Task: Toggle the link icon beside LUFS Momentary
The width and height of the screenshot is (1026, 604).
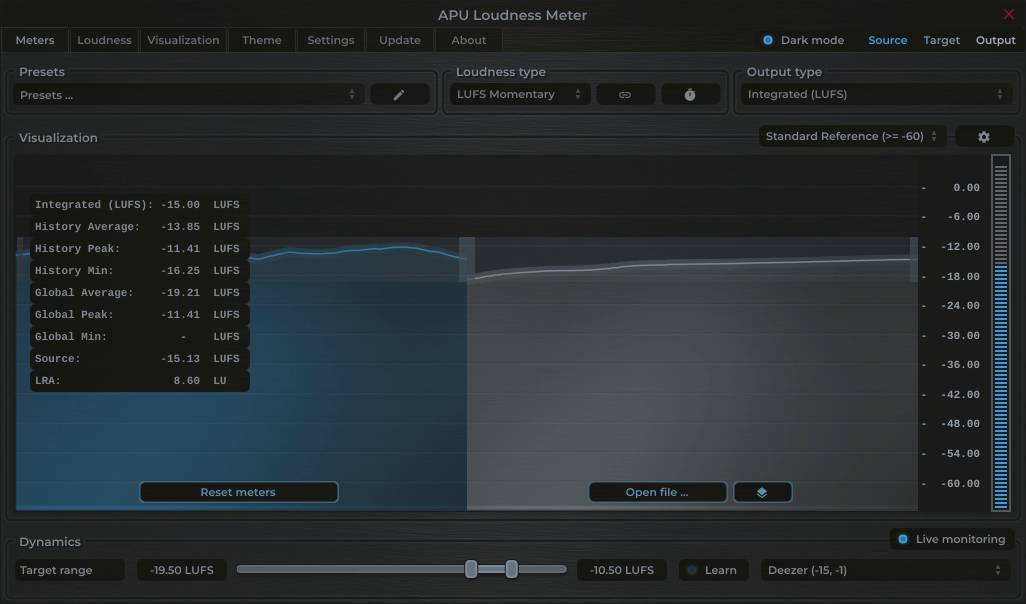Action: [625, 93]
